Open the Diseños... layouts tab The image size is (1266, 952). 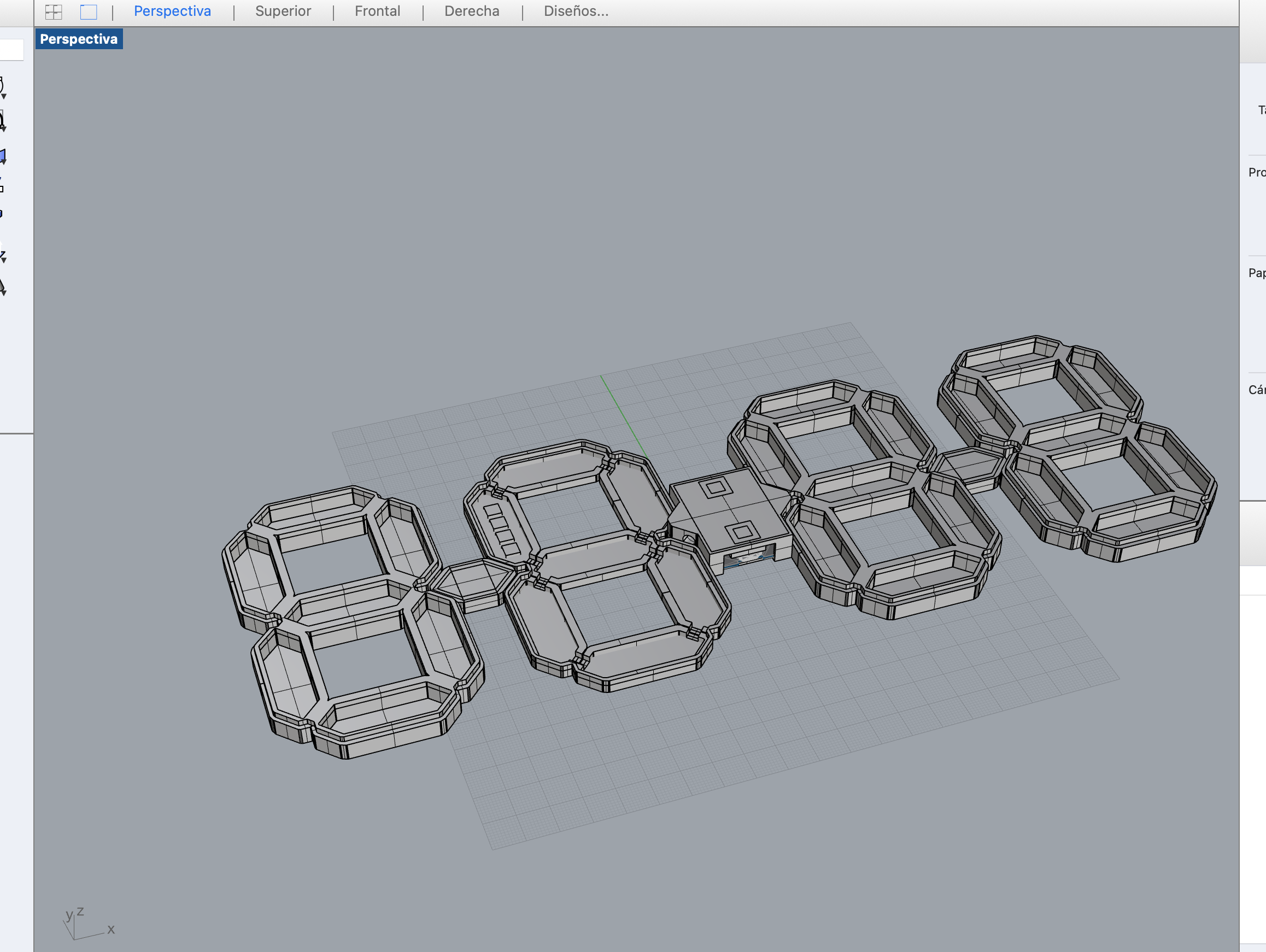[576, 11]
